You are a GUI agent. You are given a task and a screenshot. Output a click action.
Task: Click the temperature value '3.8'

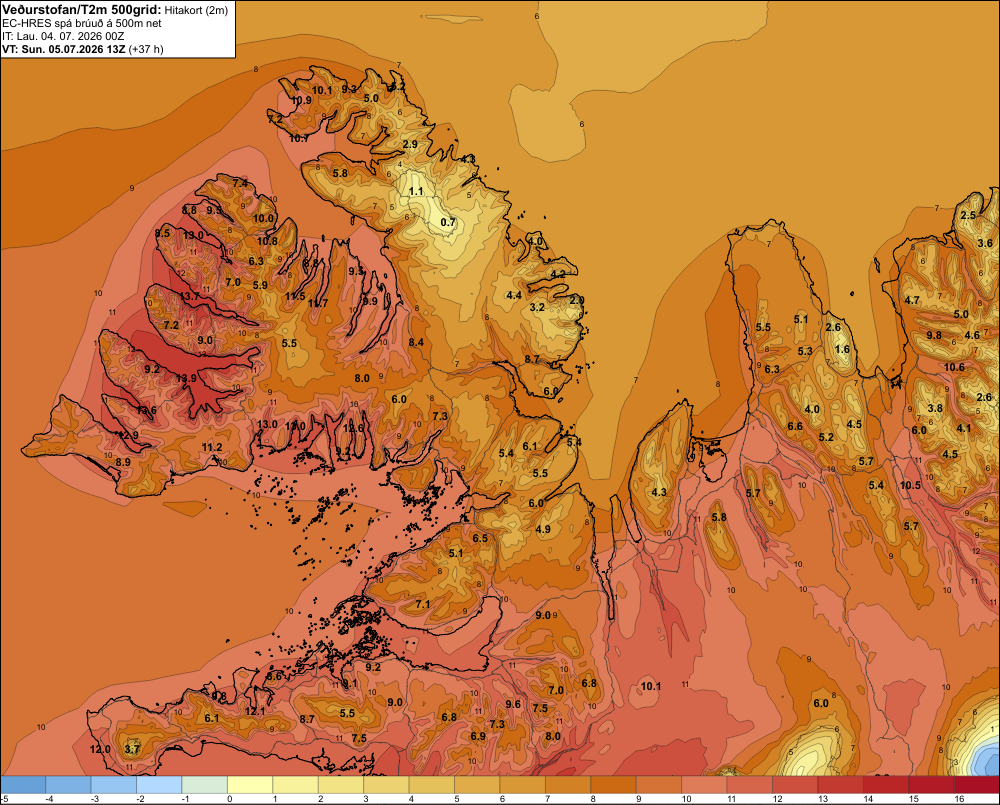click(x=935, y=409)
